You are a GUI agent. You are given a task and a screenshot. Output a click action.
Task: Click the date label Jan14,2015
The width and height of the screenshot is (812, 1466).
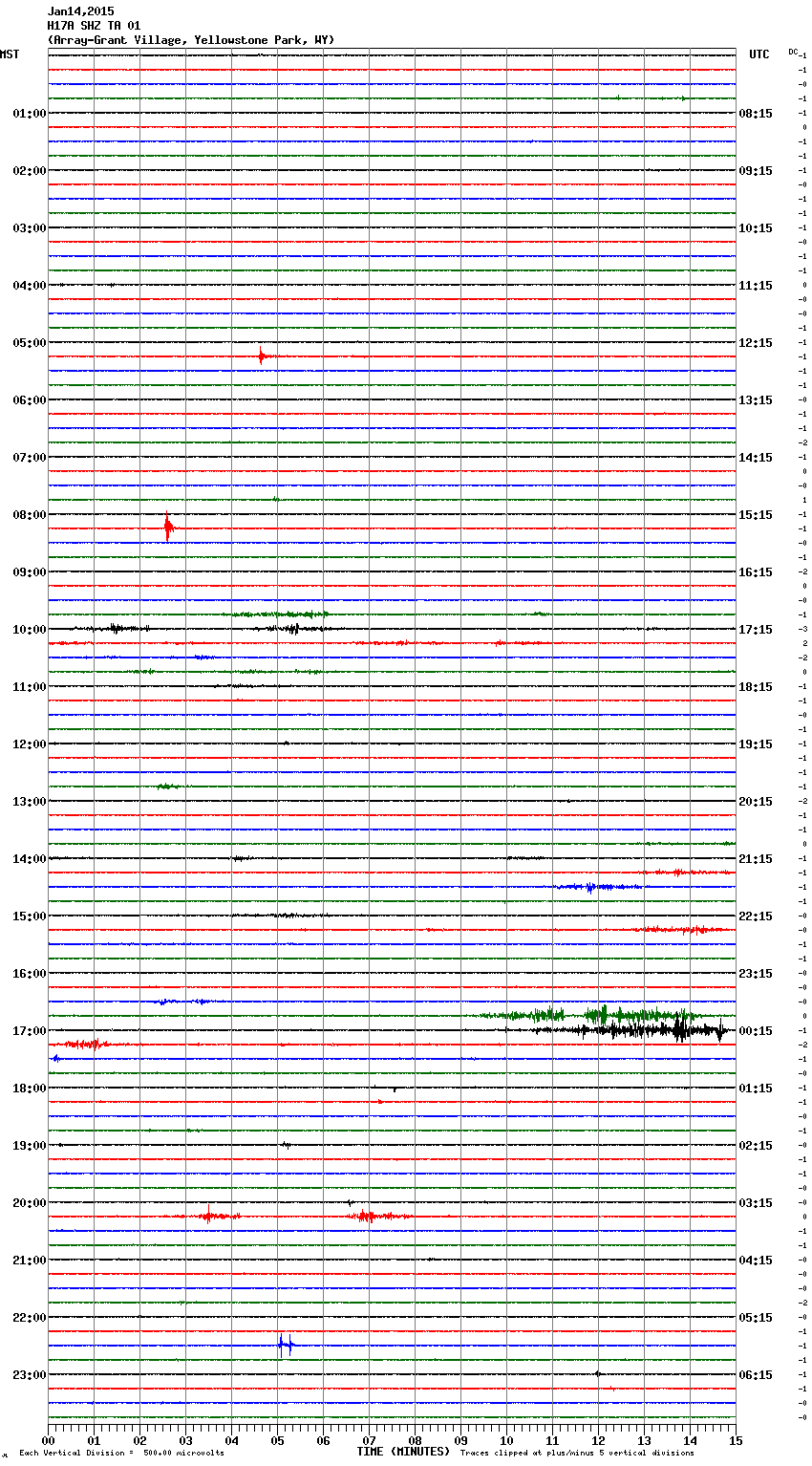click(80, 11)
